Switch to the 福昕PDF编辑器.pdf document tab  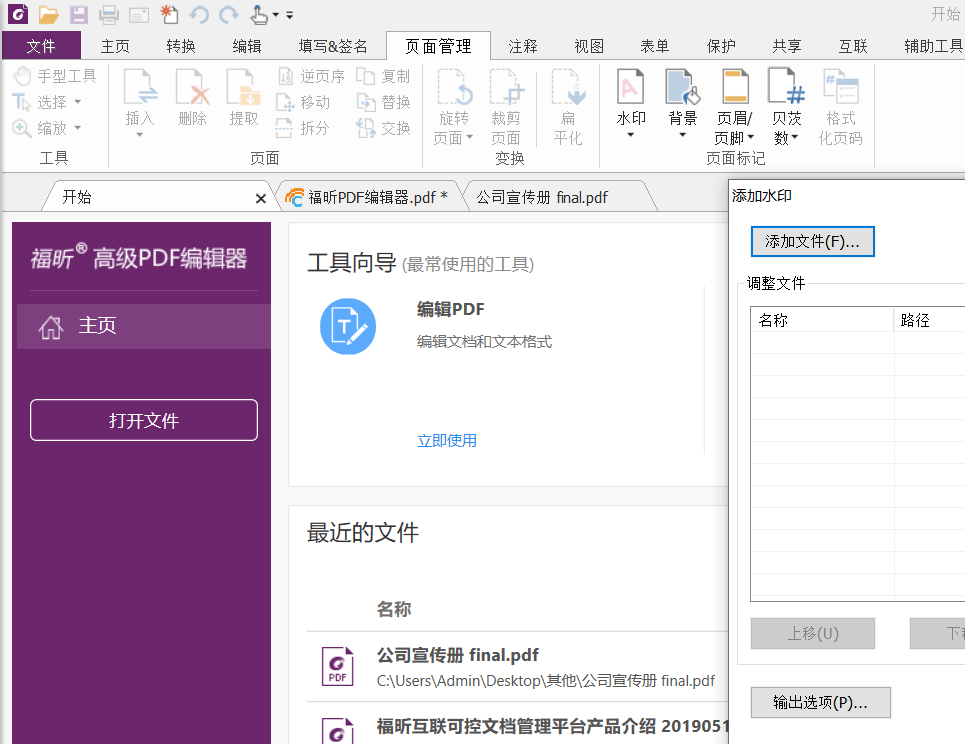click(371, 197)
